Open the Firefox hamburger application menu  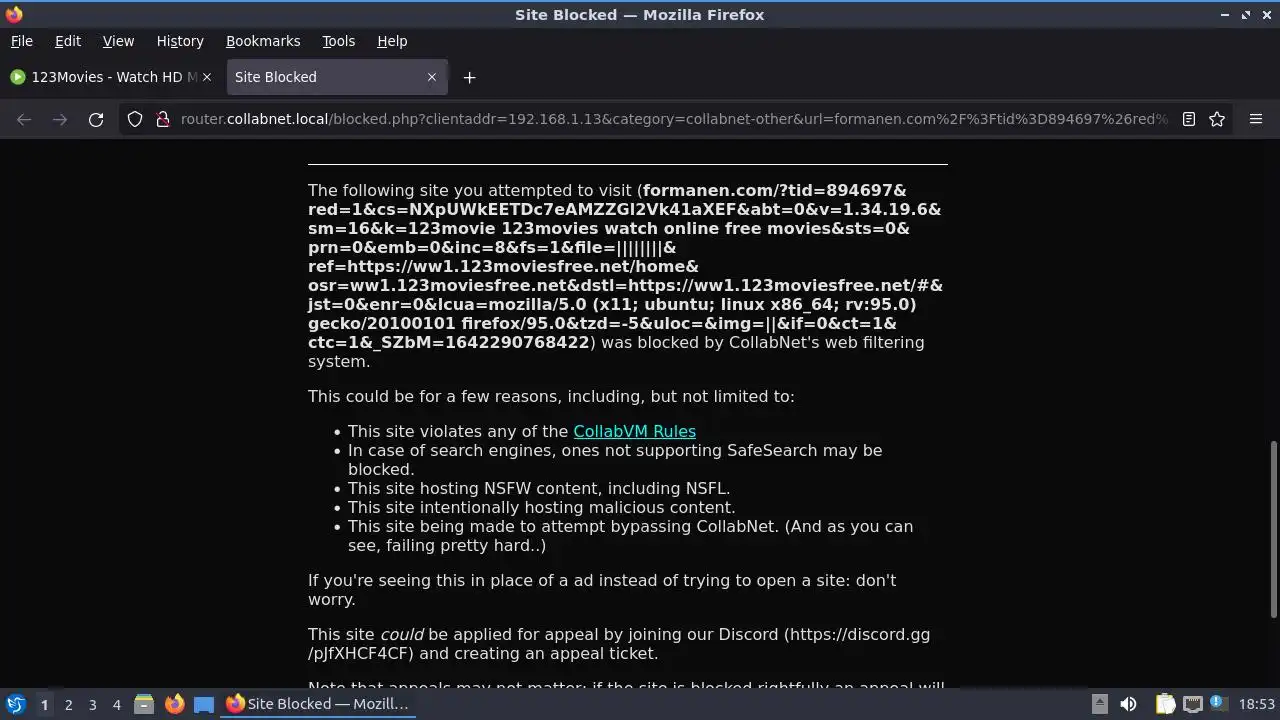pos(1256,119)
